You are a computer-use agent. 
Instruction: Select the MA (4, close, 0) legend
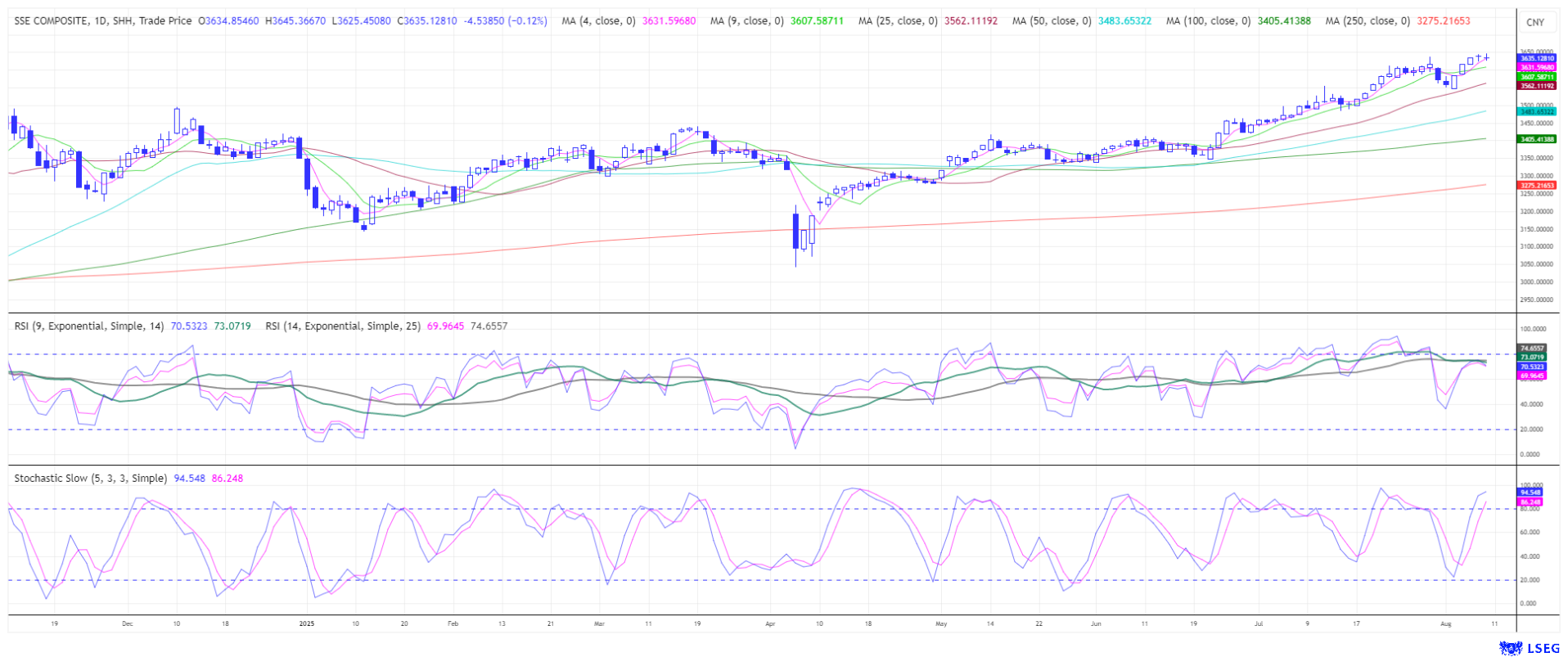tap(597, 20)
